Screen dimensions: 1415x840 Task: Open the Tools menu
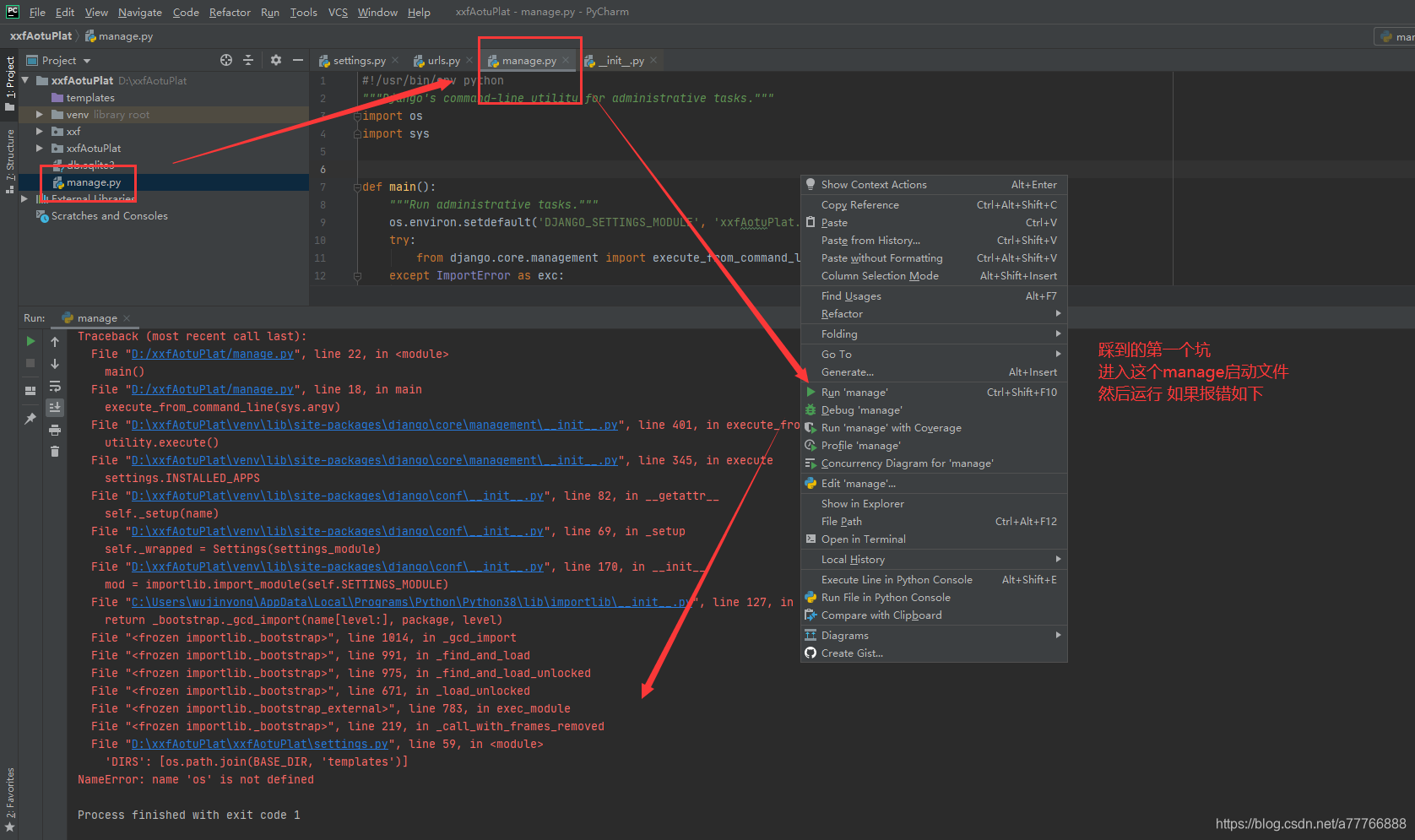pyautogui.click(x=303, y=12)
